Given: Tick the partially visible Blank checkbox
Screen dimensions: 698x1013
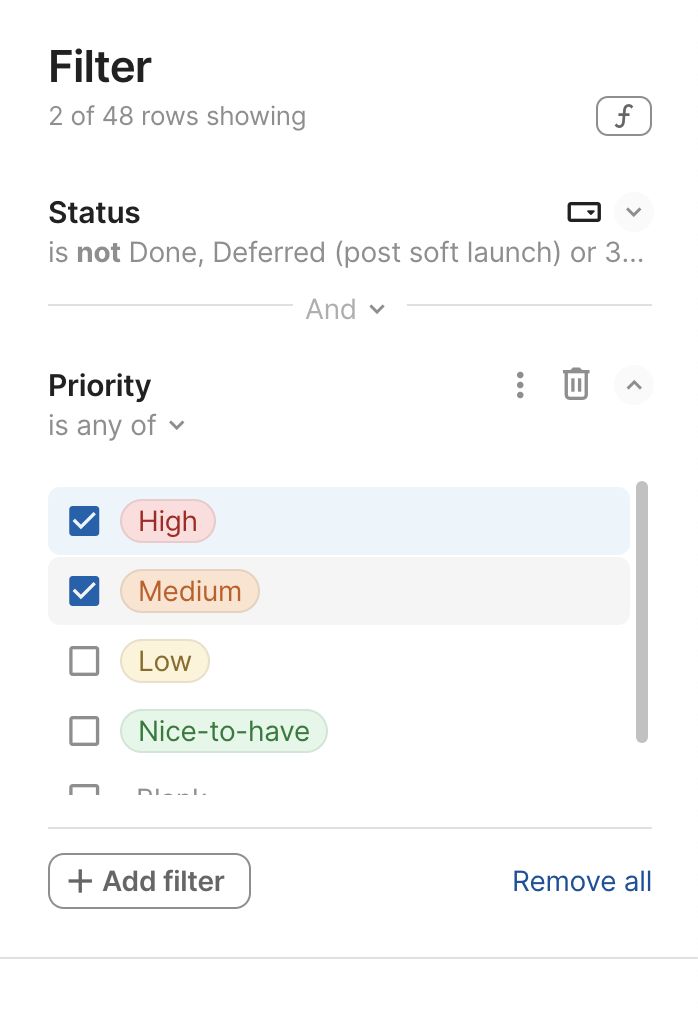Looking at the screenshot, I should coord(84,791).
